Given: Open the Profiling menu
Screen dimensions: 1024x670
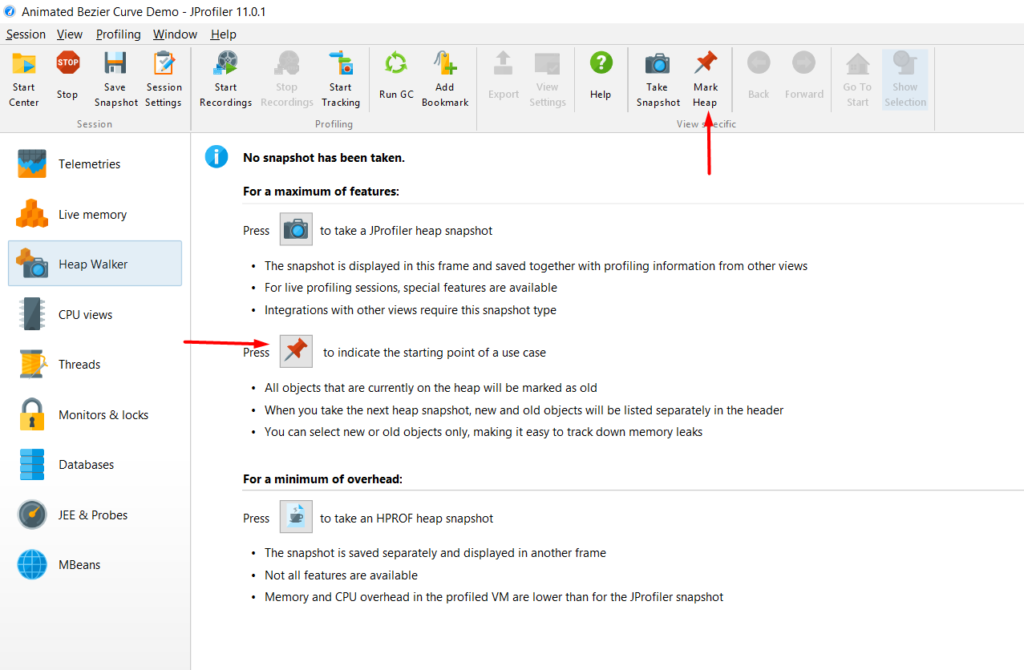Looking at the screenshot, I should 118,34.
